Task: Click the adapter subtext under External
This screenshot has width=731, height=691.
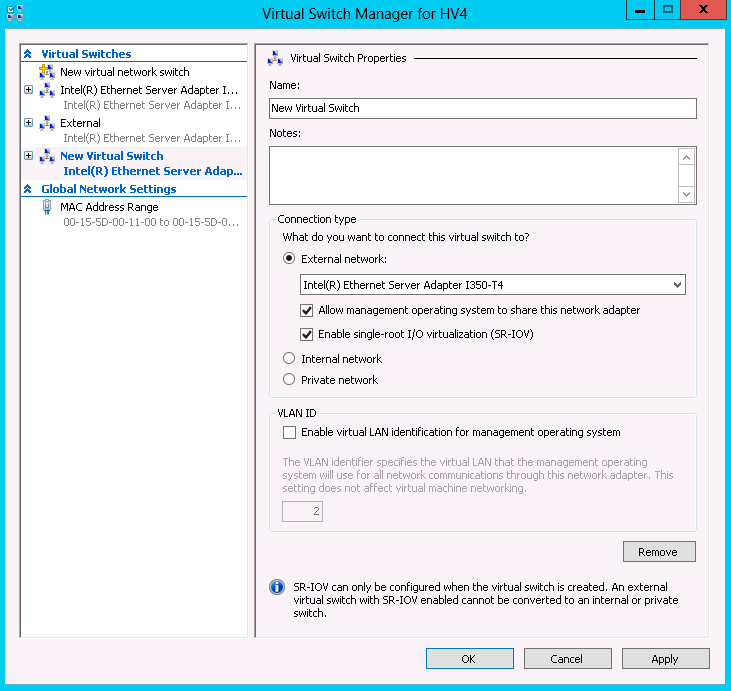Action: [152, 138]
